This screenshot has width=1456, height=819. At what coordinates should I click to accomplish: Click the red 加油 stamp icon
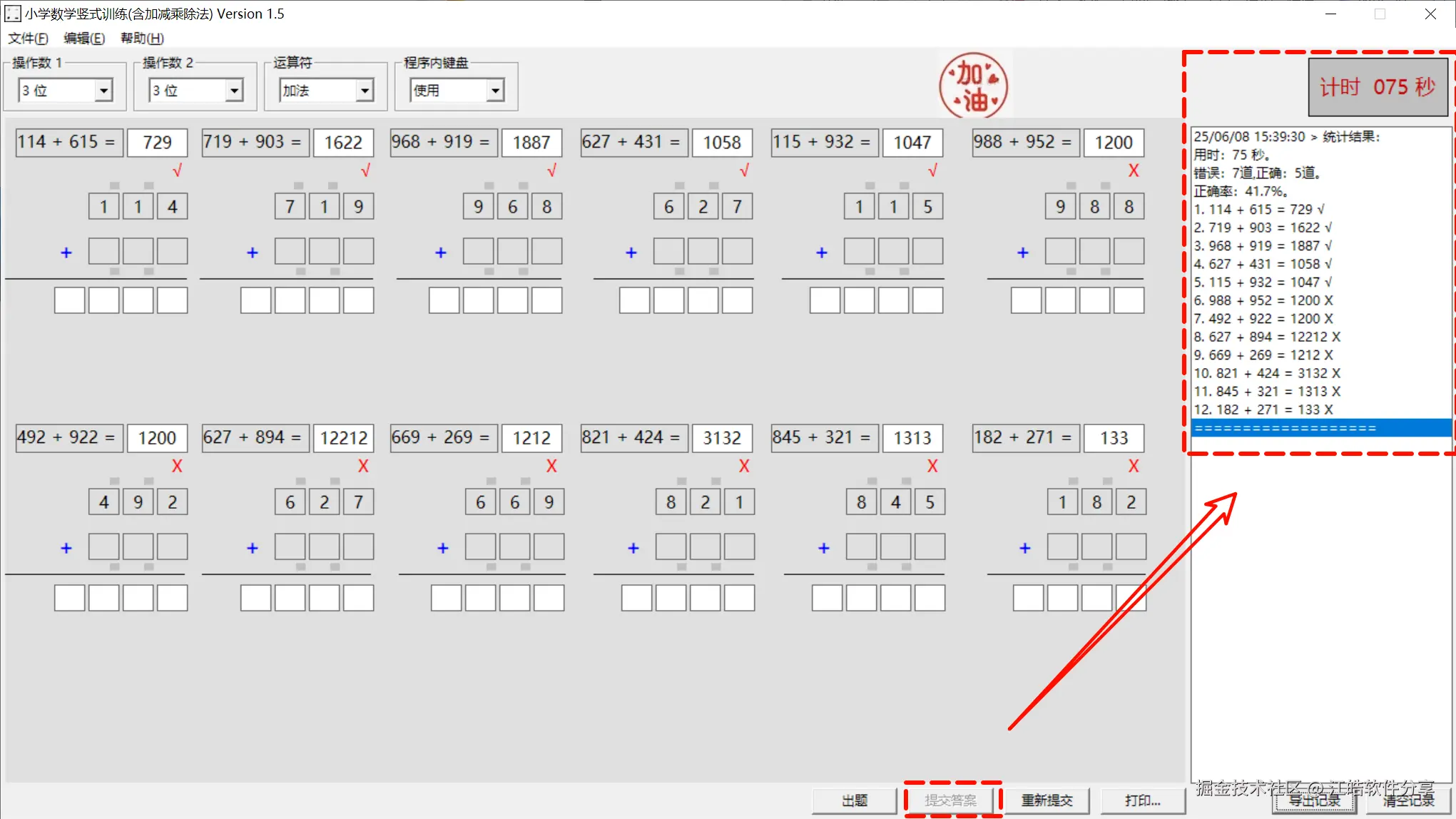[x=973, y=86]
